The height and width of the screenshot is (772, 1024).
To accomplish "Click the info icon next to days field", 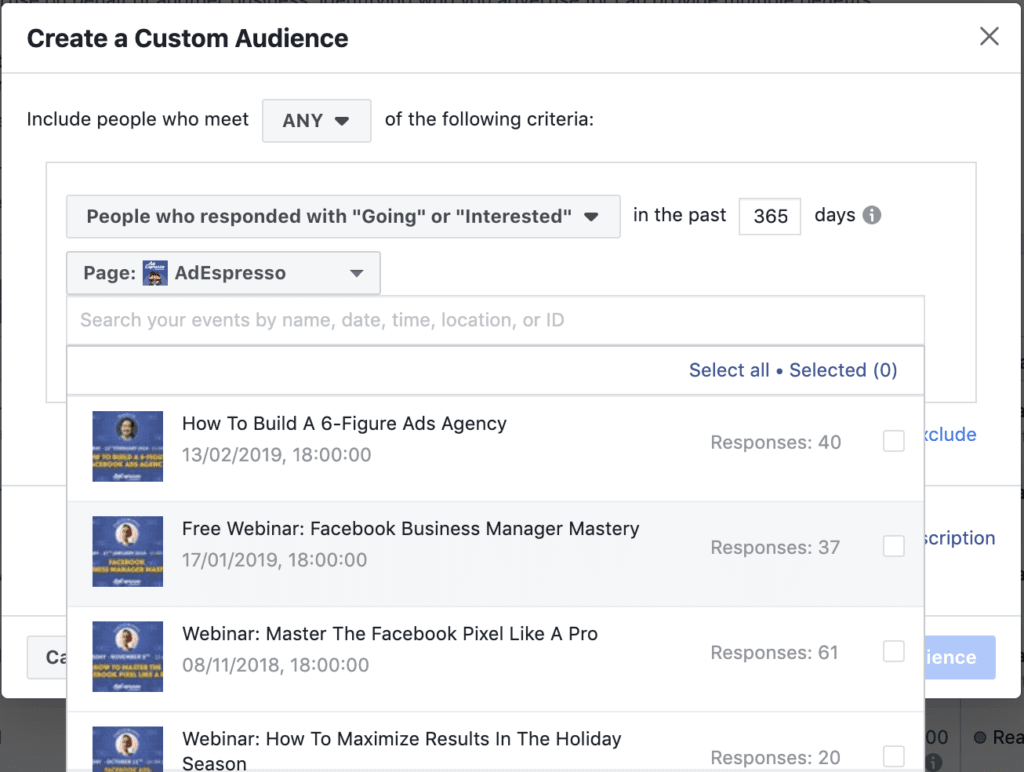I will click(870, 215).
